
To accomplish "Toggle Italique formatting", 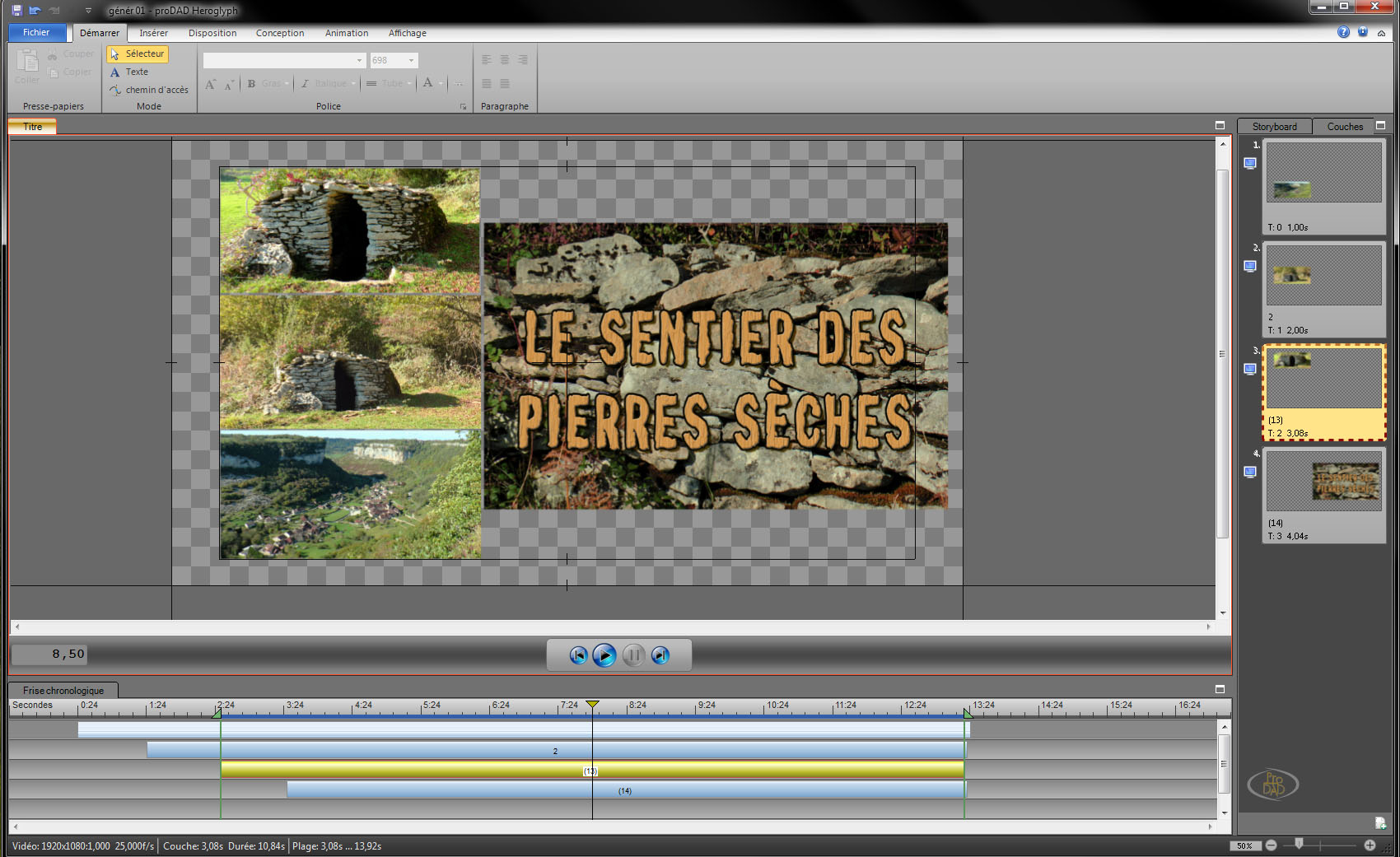I will pyautogui.click(x=323, y=83).
